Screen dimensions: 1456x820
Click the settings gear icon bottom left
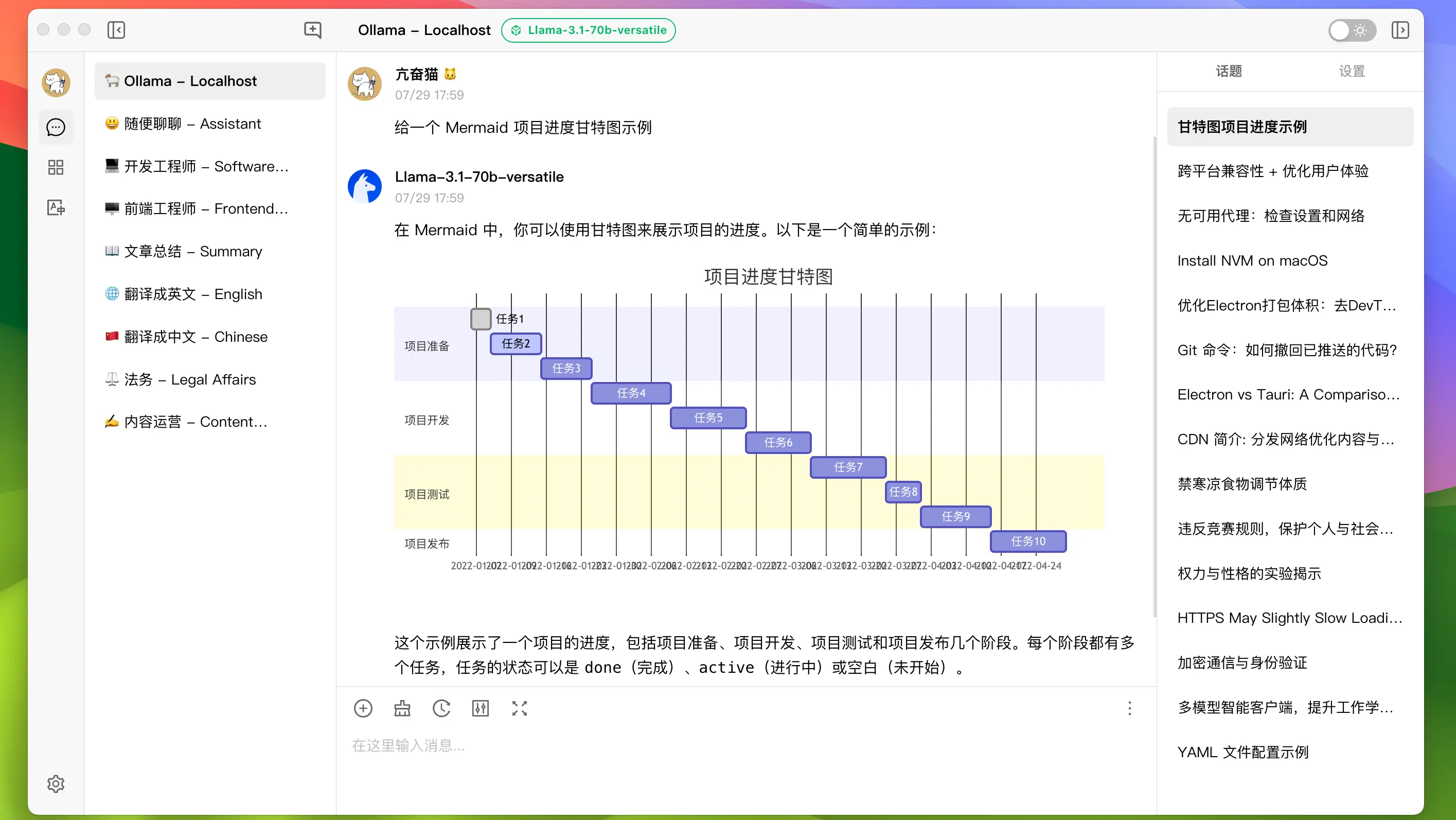tap(56, 783)
